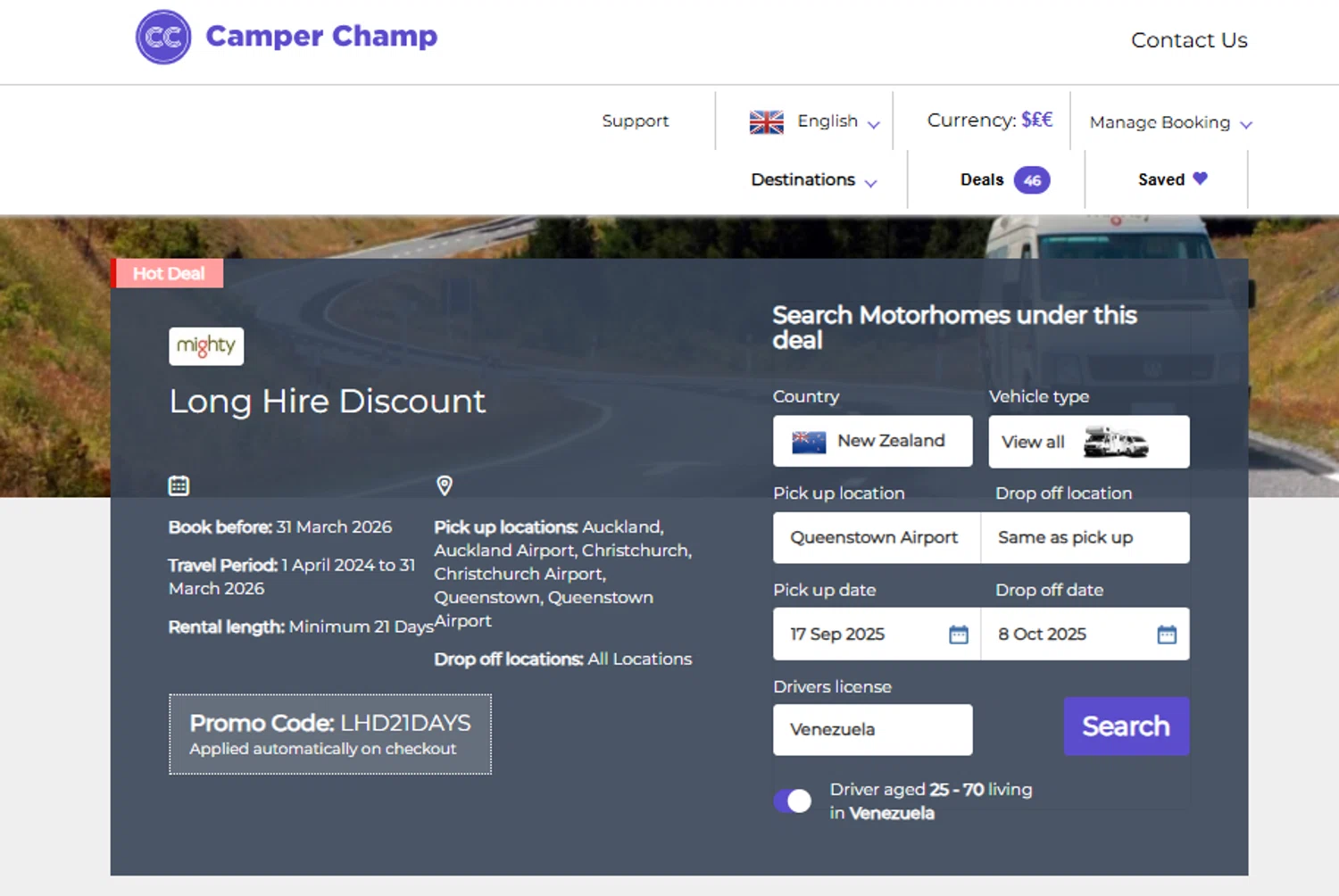Open Pick up location Queenstown Airport field
The height and width of the screenshot is (896, 1339).
877,537
